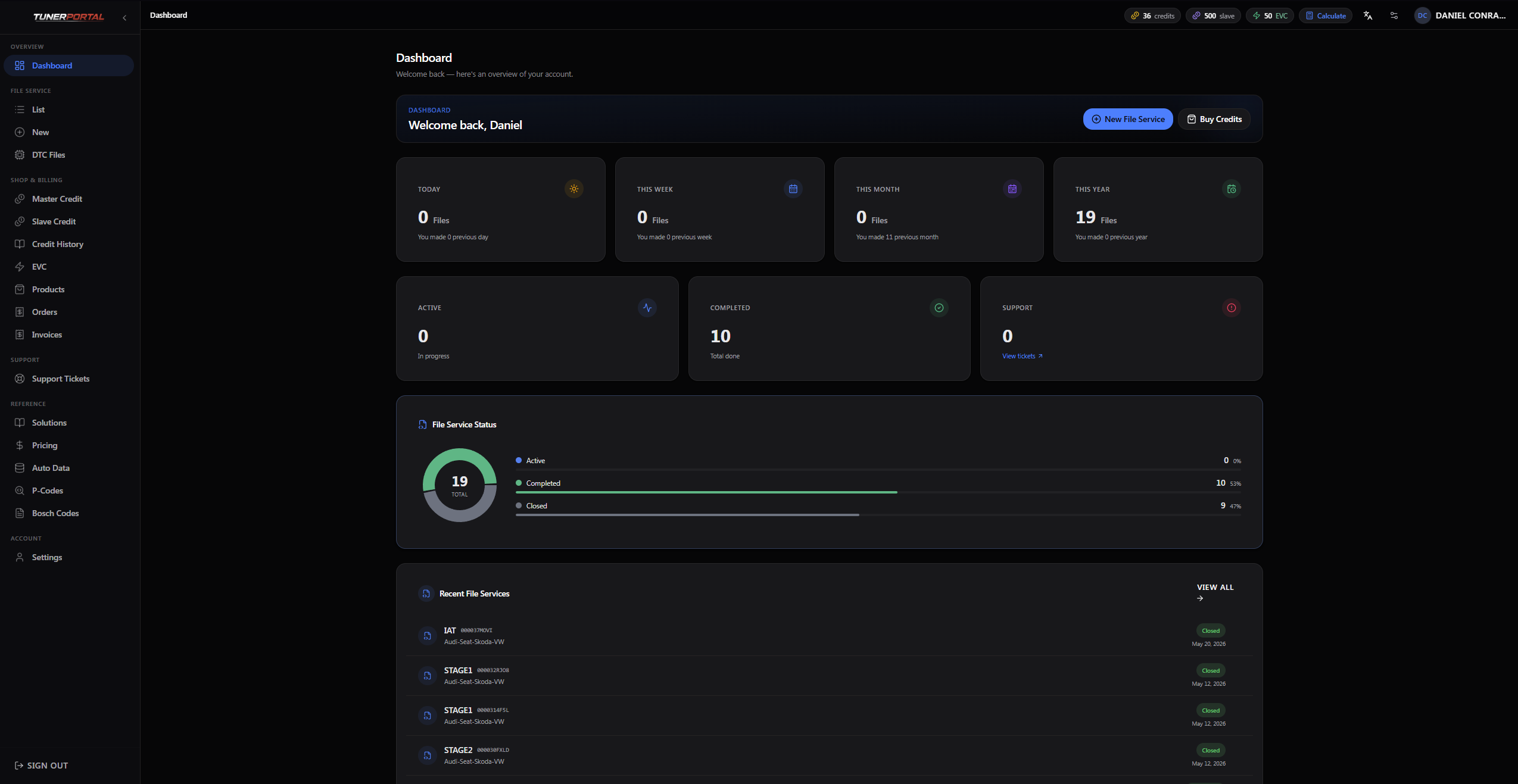Click the 36 credits badge

coord(1152,15)
